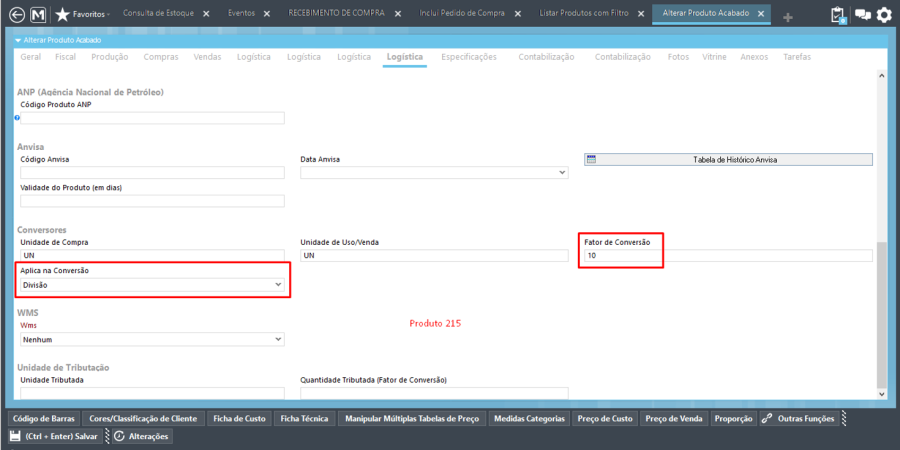Switch to Eventos tab
The image size is (900, 450).
(x=241, y=13)
